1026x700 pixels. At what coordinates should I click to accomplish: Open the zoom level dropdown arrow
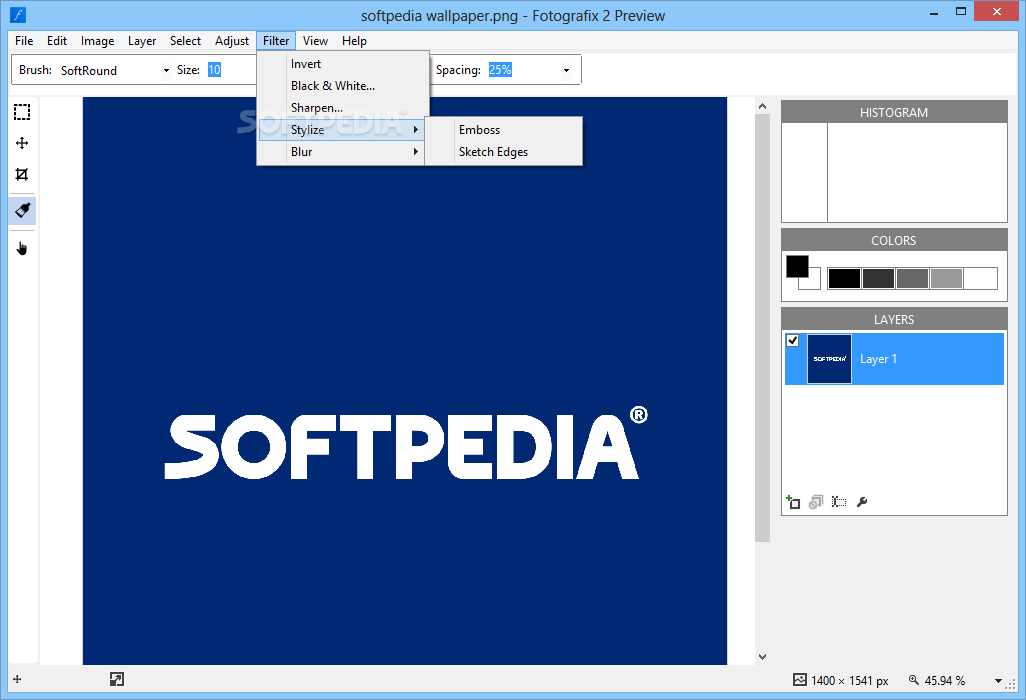(999, 680)
